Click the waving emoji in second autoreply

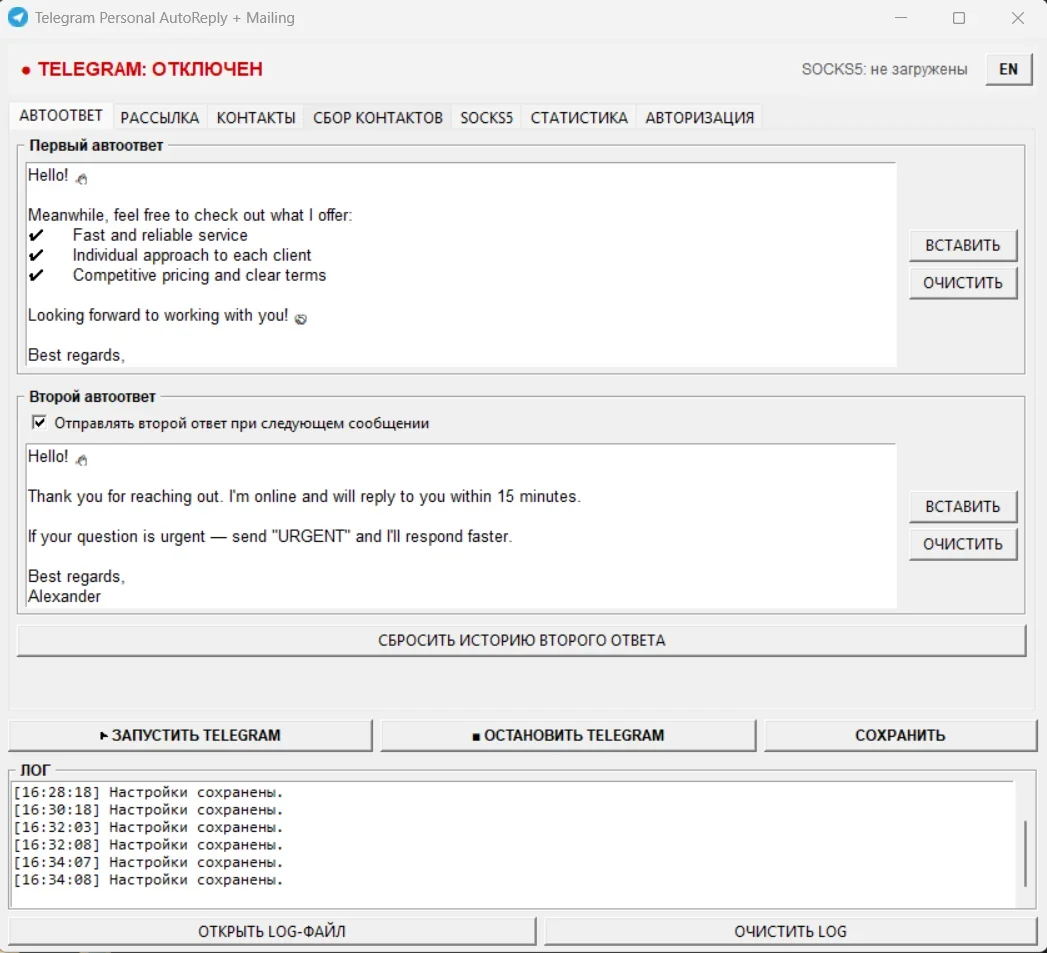tap(81, 459)
